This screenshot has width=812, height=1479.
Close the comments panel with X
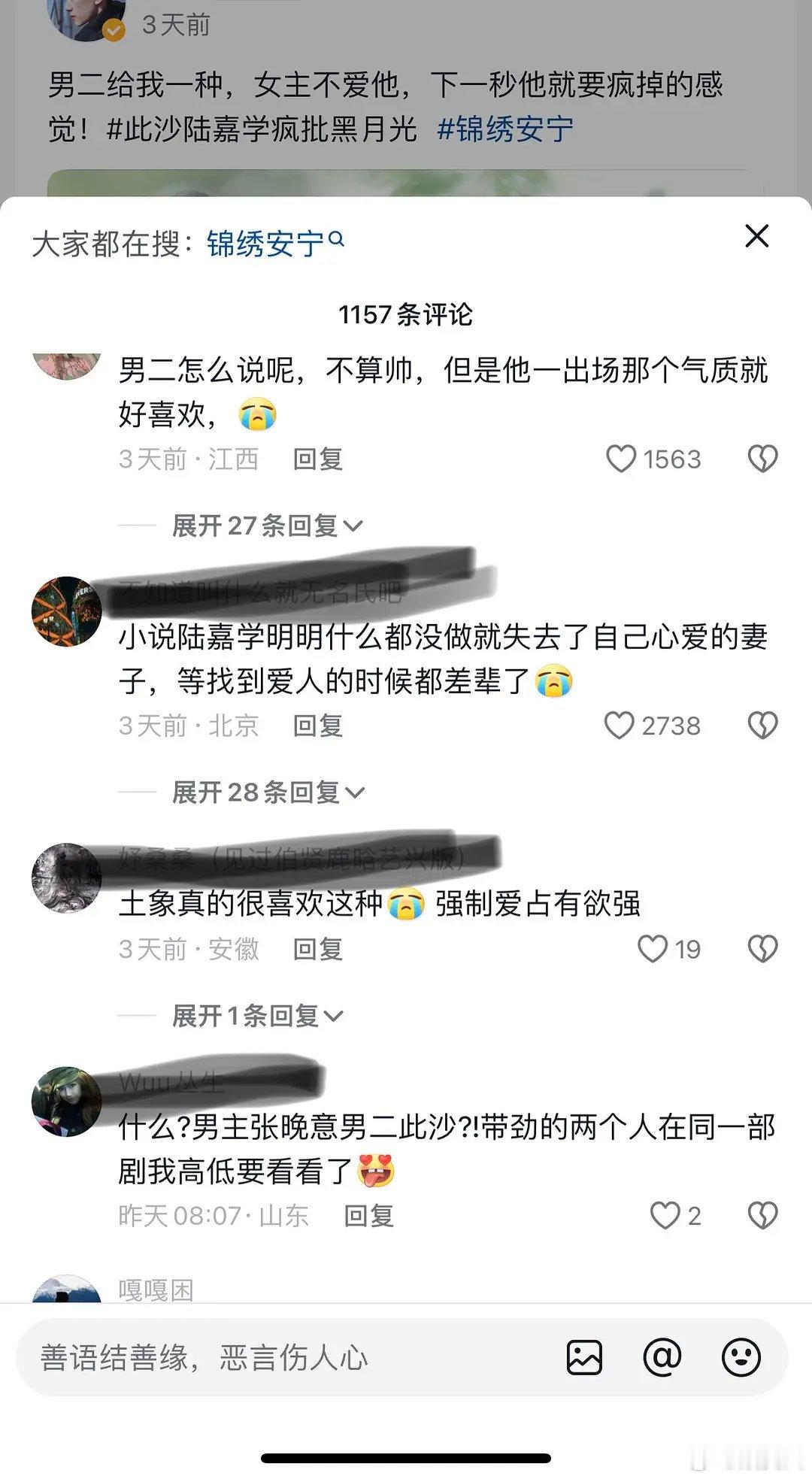point(756,236)
